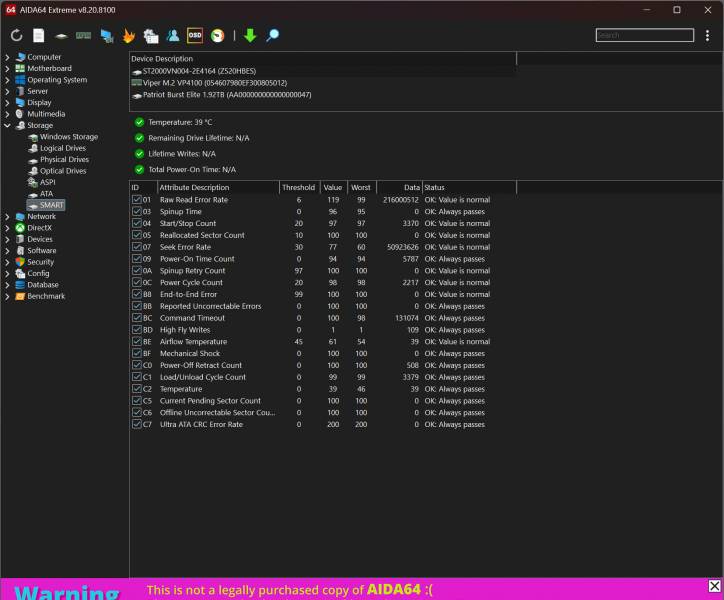Select the Patriot Burst Elite drive icon

point(137,95)
